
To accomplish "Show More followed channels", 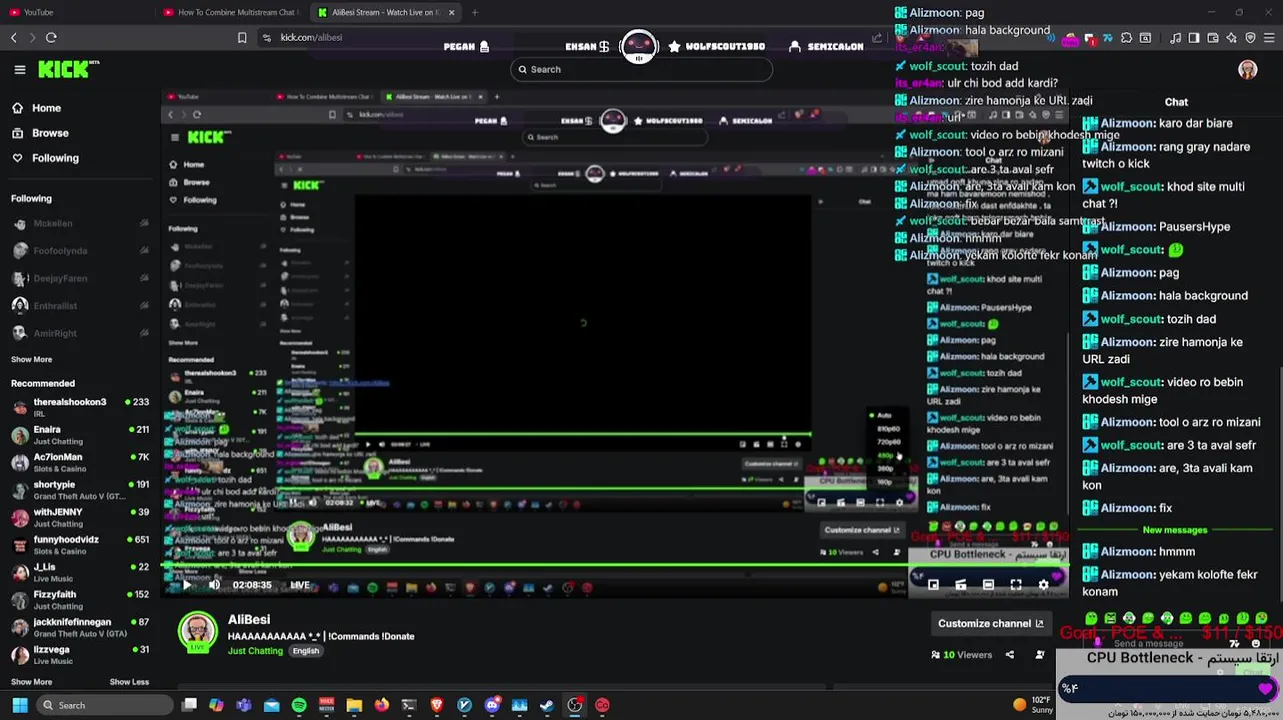I will coord(31,359).
